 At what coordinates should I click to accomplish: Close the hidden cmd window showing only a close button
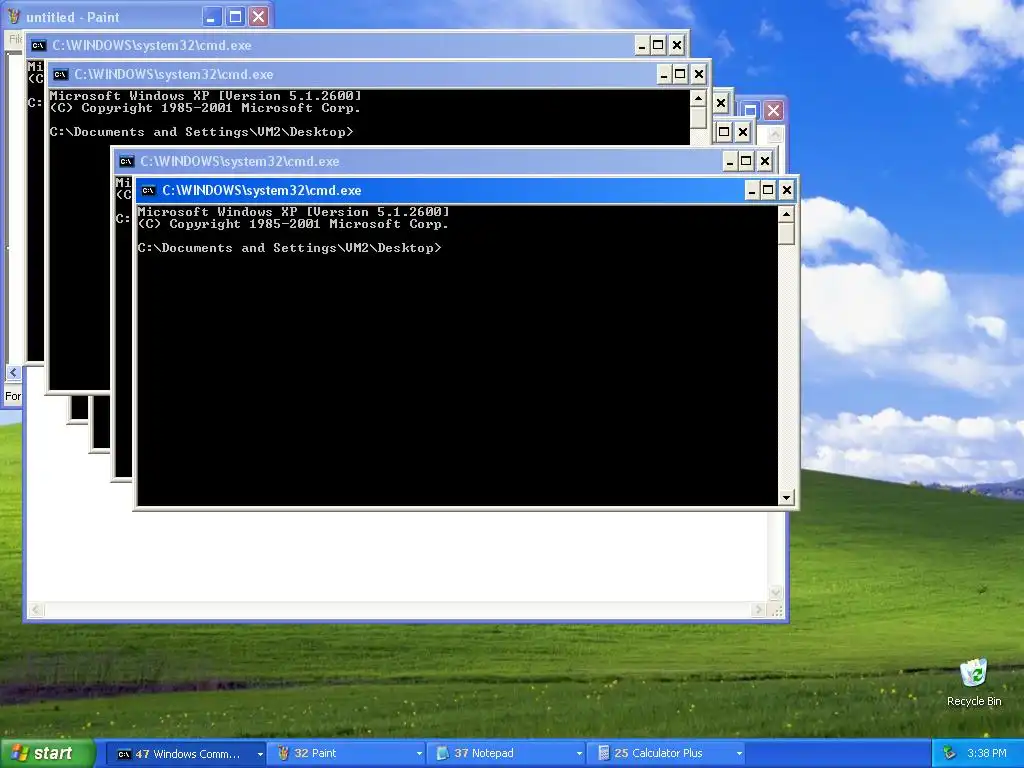point(720,103)
